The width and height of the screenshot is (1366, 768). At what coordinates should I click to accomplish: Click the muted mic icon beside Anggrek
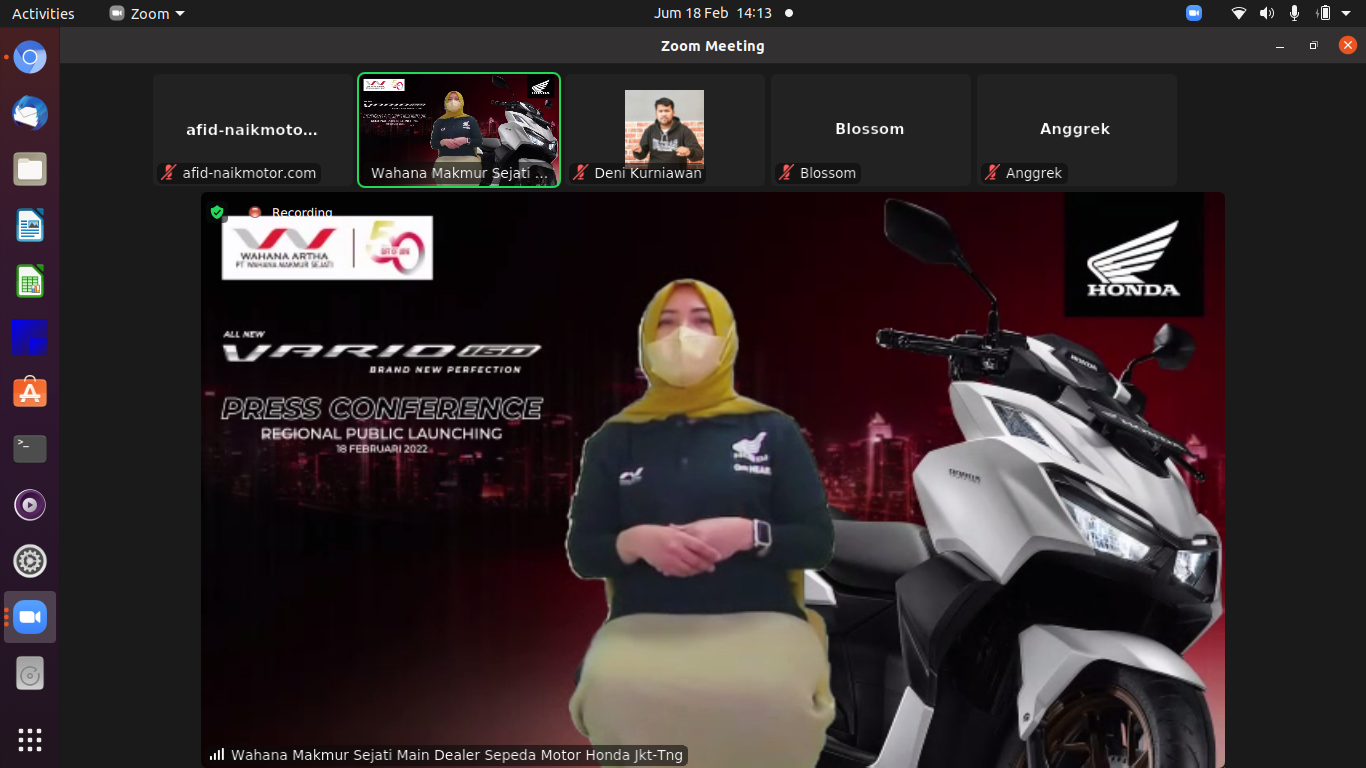[x=992, y=173]
